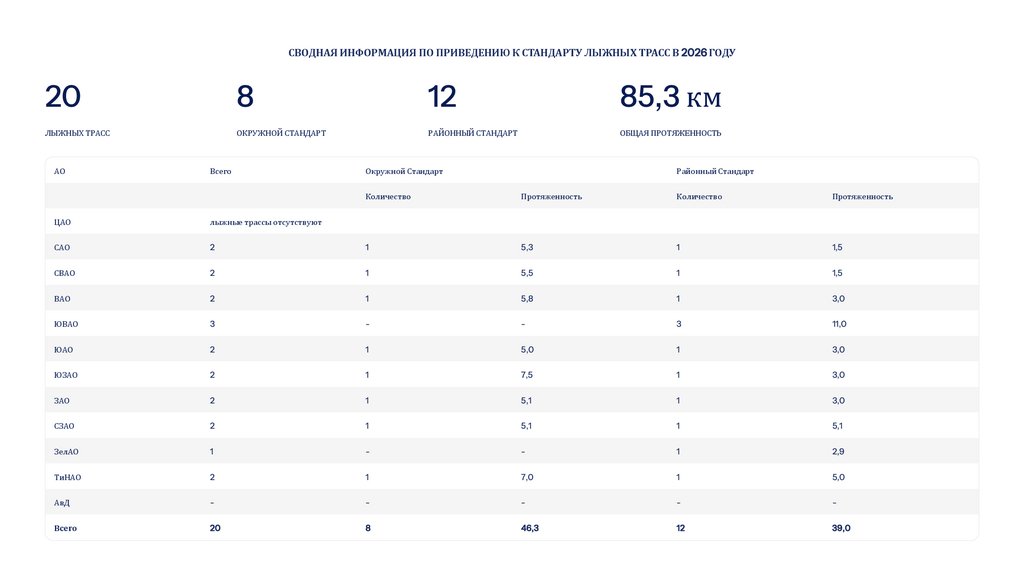This screenshot has width=1024, height=574.
Task: Click the 3,0 value in ВАО row
Action: tap(839, 298)
